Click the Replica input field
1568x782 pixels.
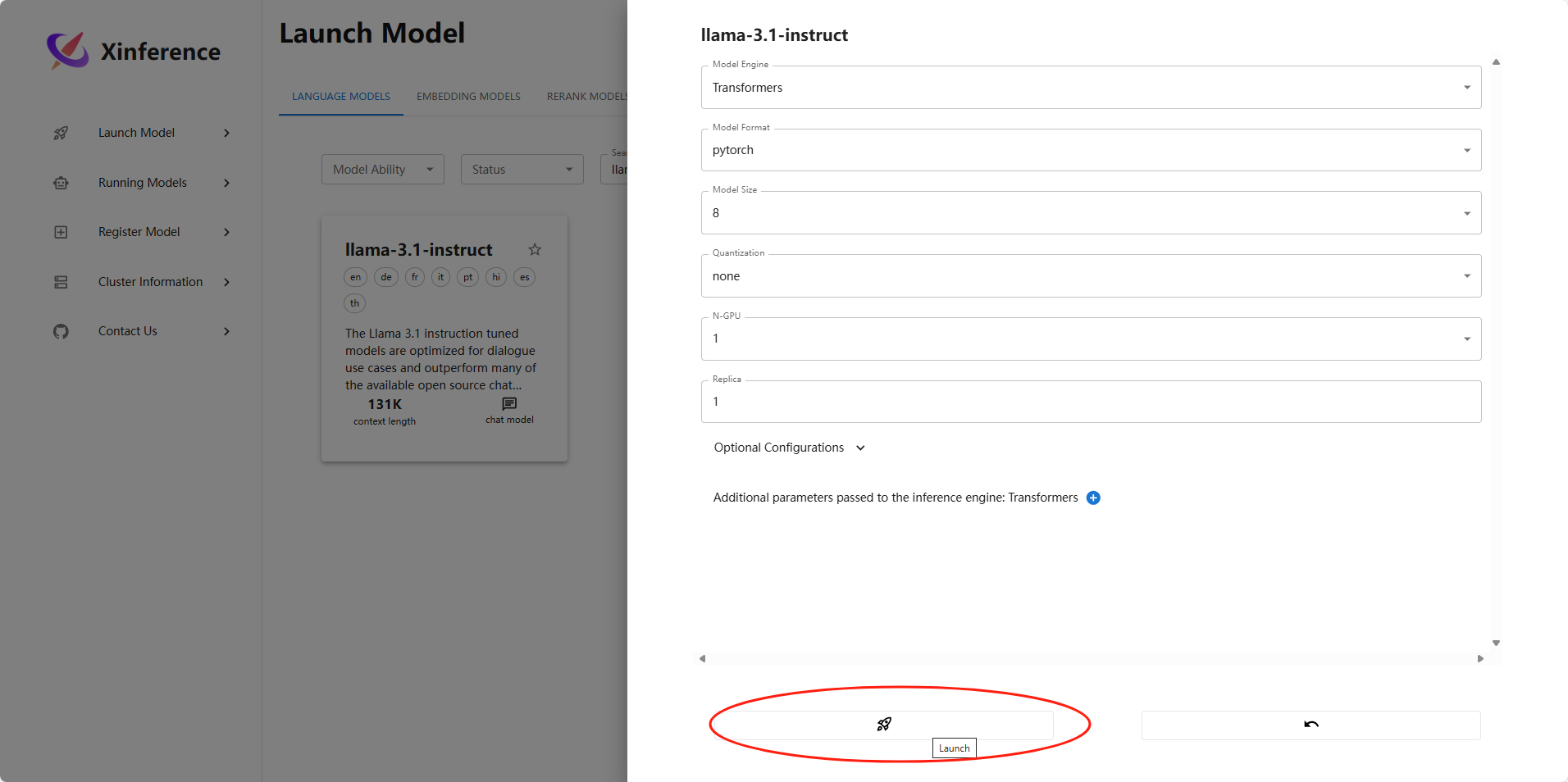pos(1091,402)
